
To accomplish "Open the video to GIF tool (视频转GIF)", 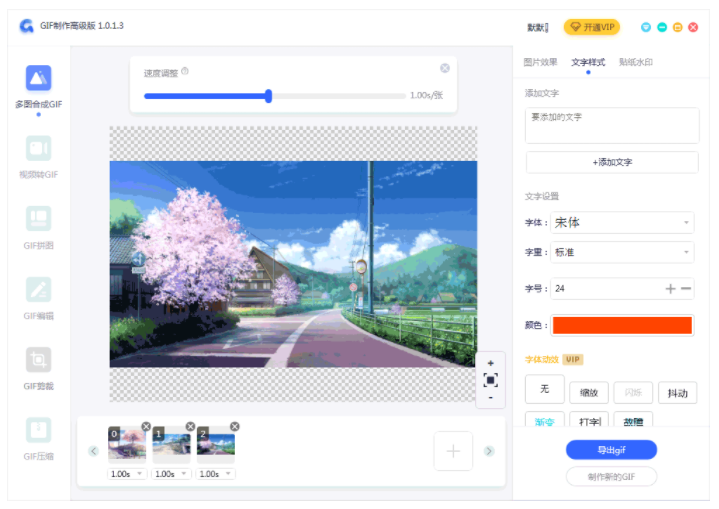I will pos(39,157).
